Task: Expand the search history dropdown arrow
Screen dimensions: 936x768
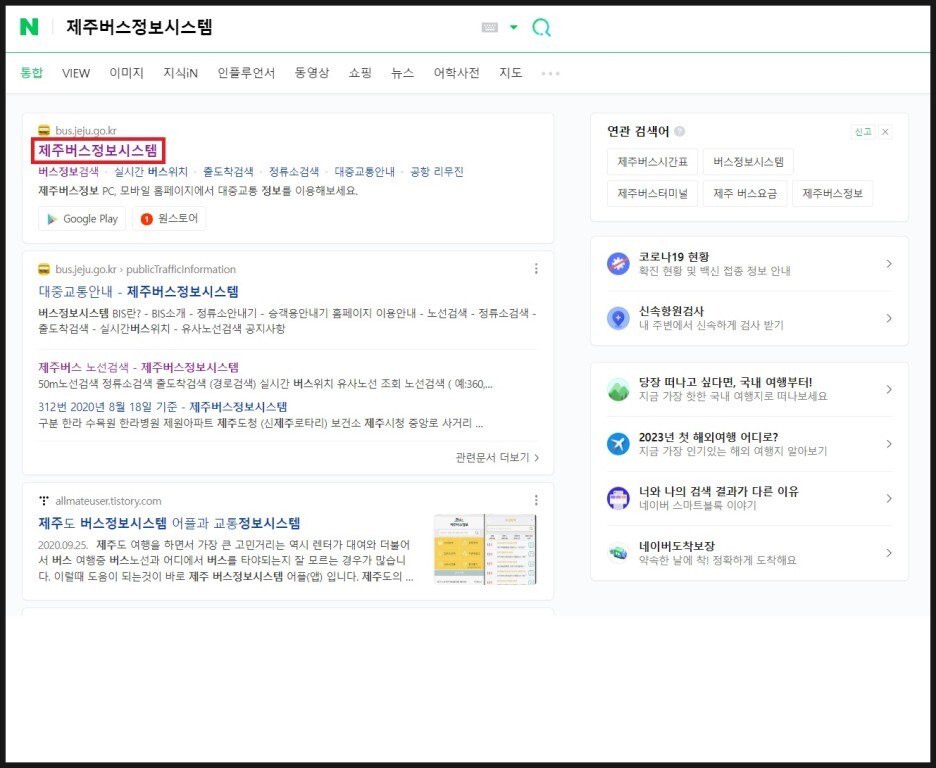Action: 513,27
